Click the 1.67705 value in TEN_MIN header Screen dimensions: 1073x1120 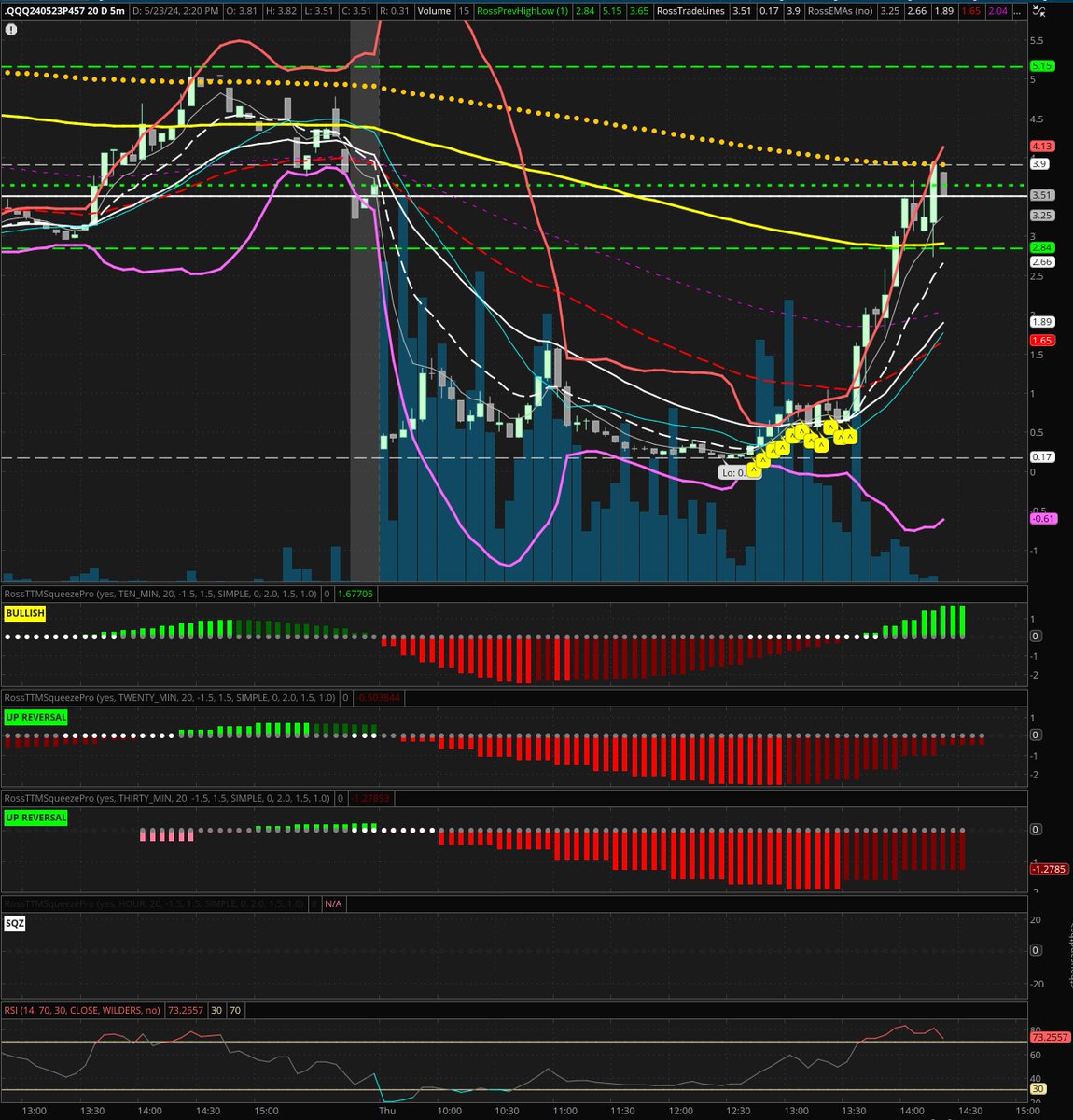(355, 594)
